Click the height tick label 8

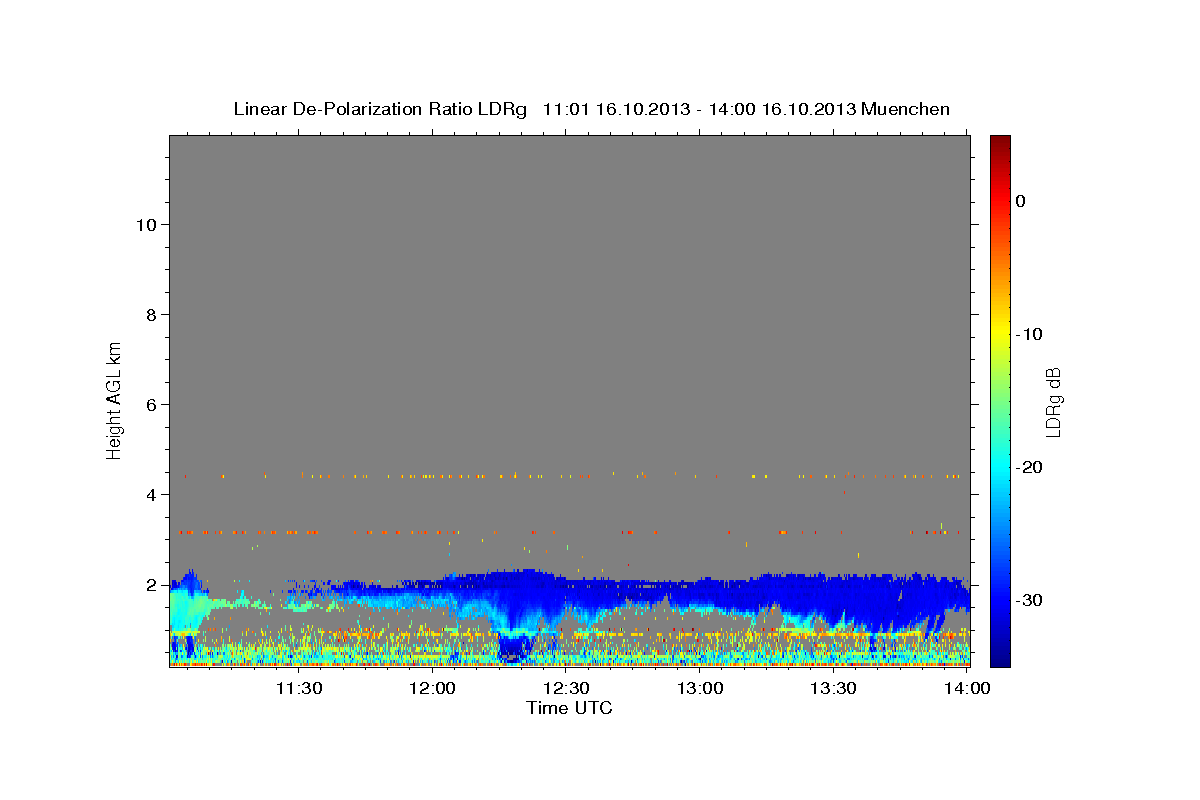150,314
